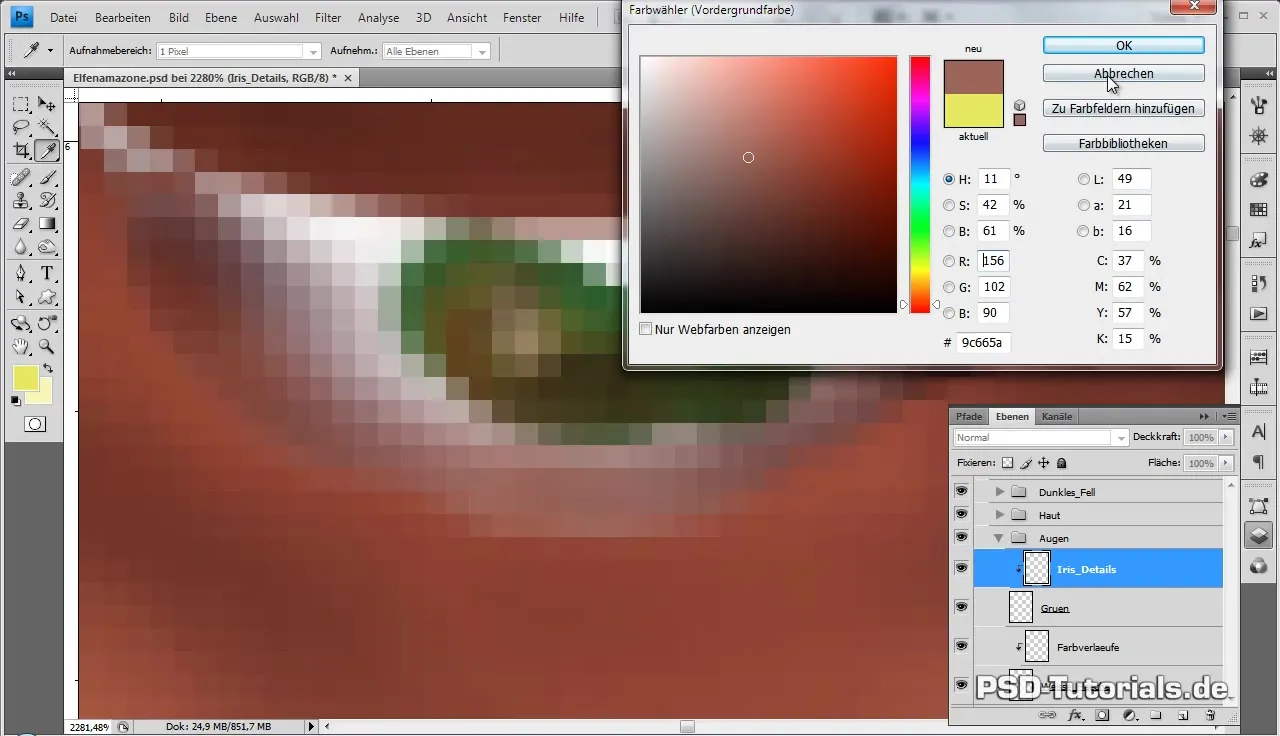1280x736 pixels.
Task: Open the Datei menu
Action: 62,18
